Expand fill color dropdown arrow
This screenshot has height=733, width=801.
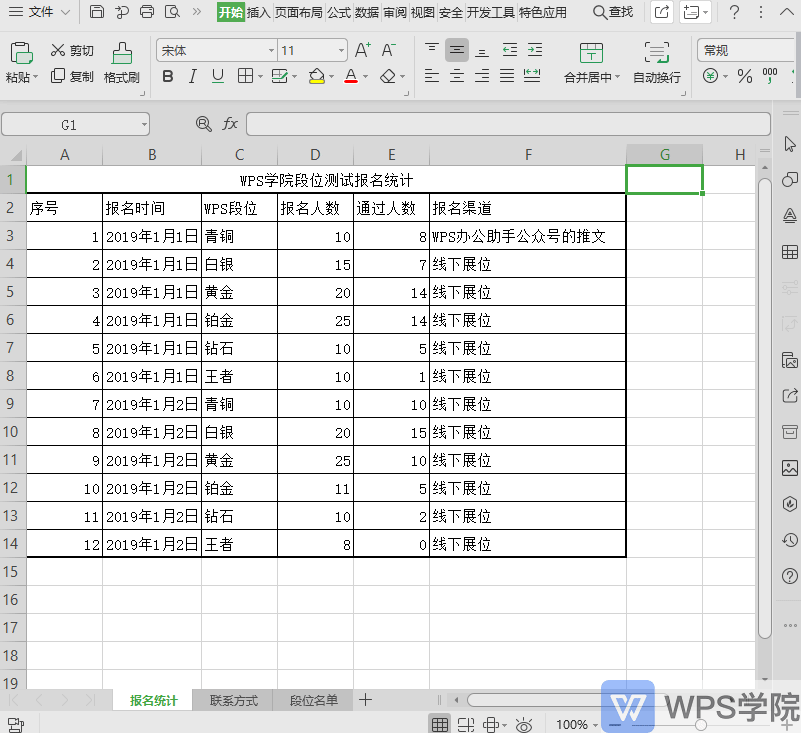(331, 77)
